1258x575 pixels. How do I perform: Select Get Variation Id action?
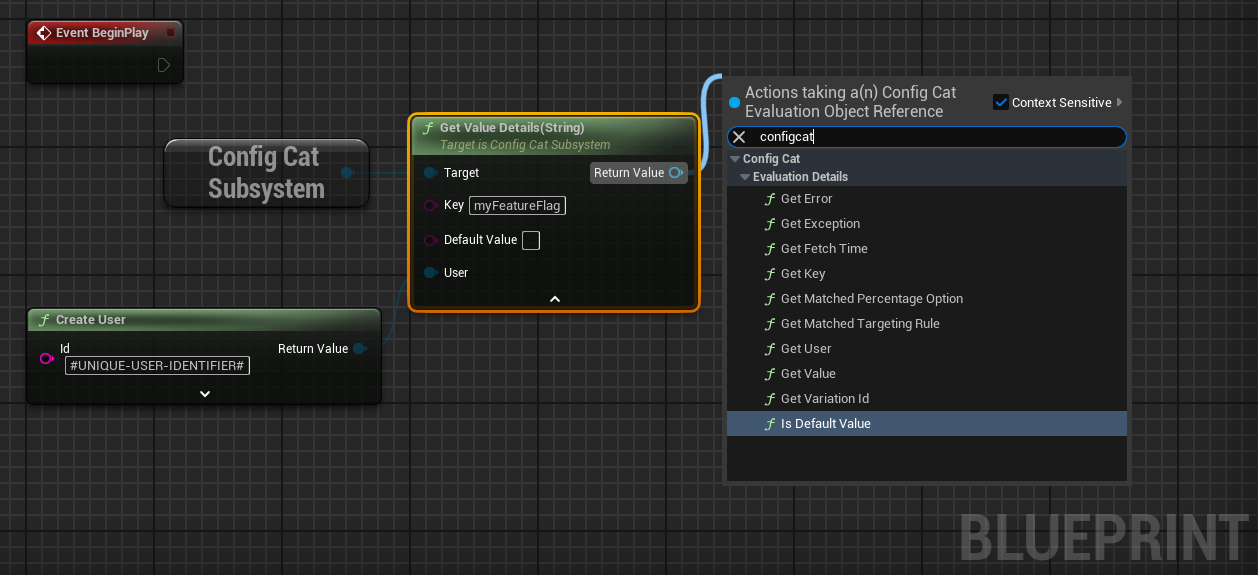(927, 399)
